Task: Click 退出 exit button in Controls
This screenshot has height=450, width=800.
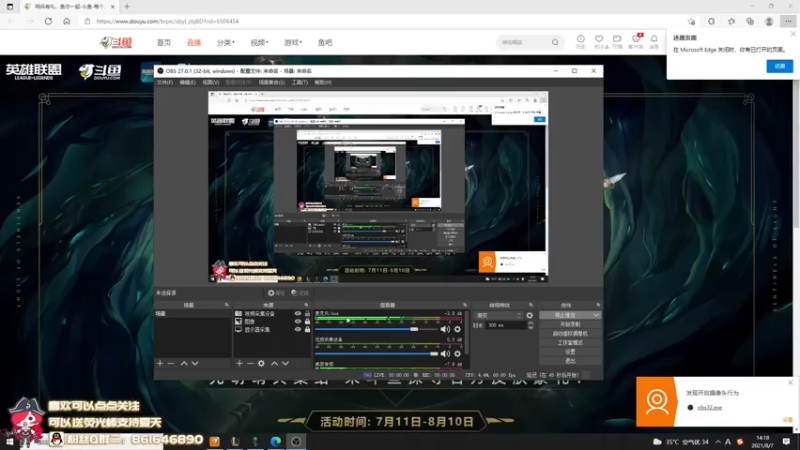Action: [x=570, y=361]
